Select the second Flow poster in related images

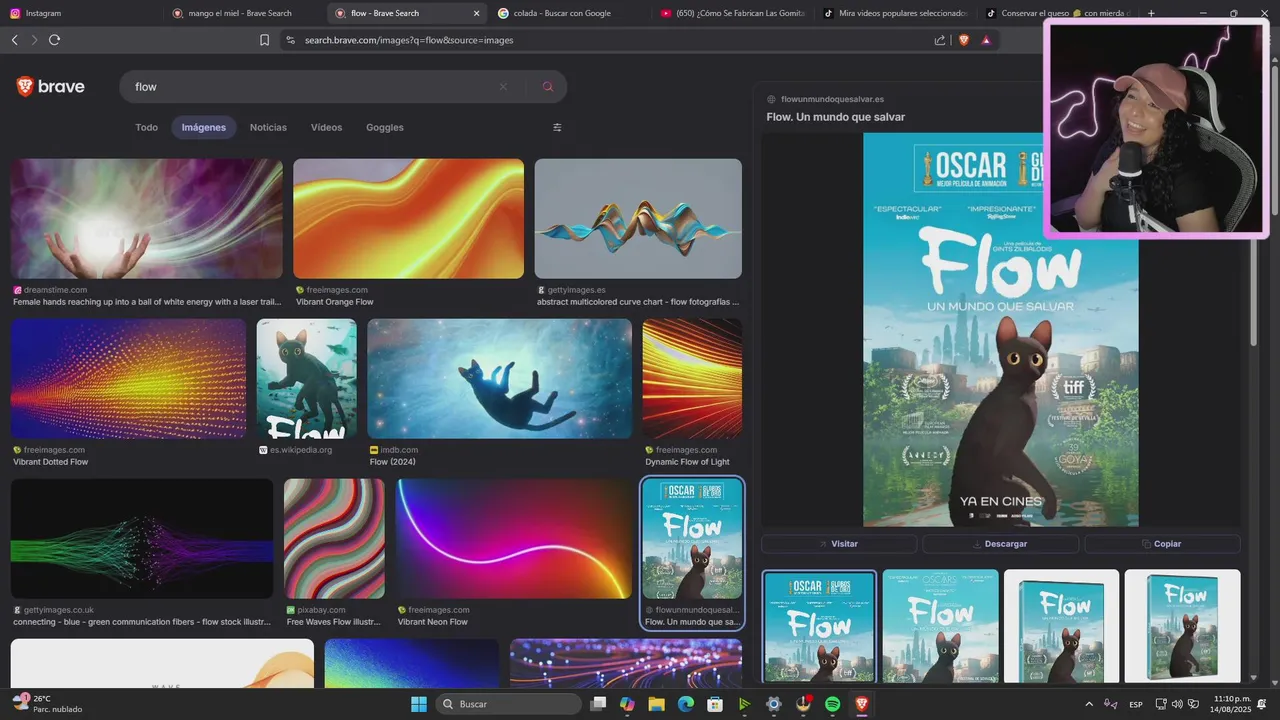point(940,626)
